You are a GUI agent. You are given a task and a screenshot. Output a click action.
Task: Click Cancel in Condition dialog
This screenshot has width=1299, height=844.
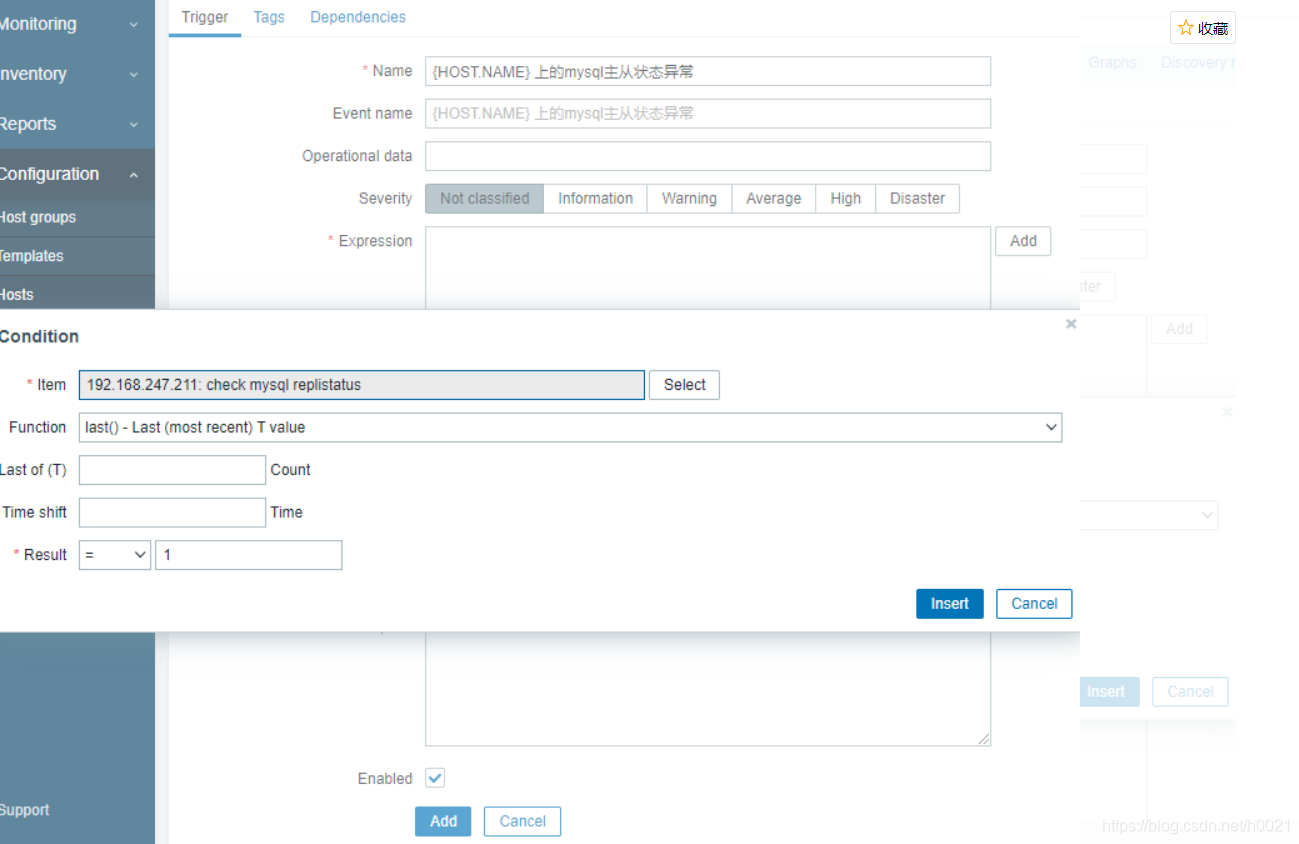[x=1034, y=604]
